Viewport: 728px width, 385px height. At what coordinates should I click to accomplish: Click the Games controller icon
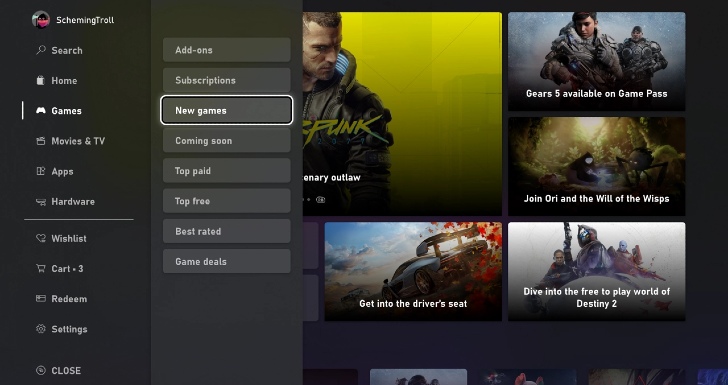tap(41, 111)
